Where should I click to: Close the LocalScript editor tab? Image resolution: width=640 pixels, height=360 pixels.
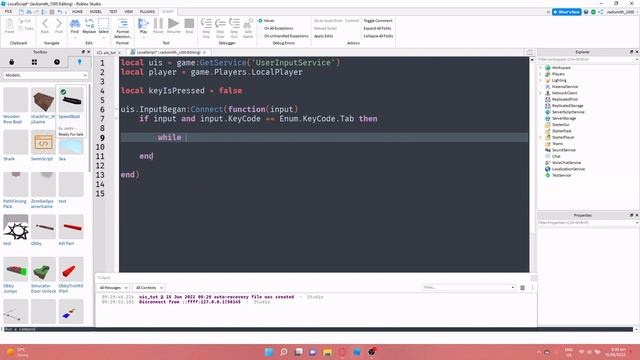point(204,53)
